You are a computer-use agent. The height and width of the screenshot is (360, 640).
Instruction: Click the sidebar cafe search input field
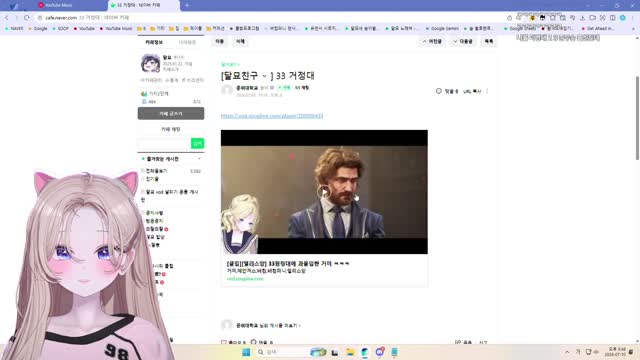click(x=164, y=143)
